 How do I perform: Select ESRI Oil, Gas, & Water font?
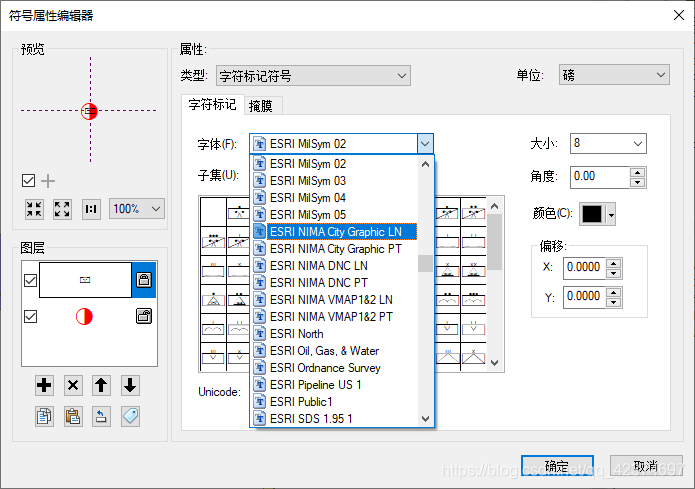click(x=334, y=351)
